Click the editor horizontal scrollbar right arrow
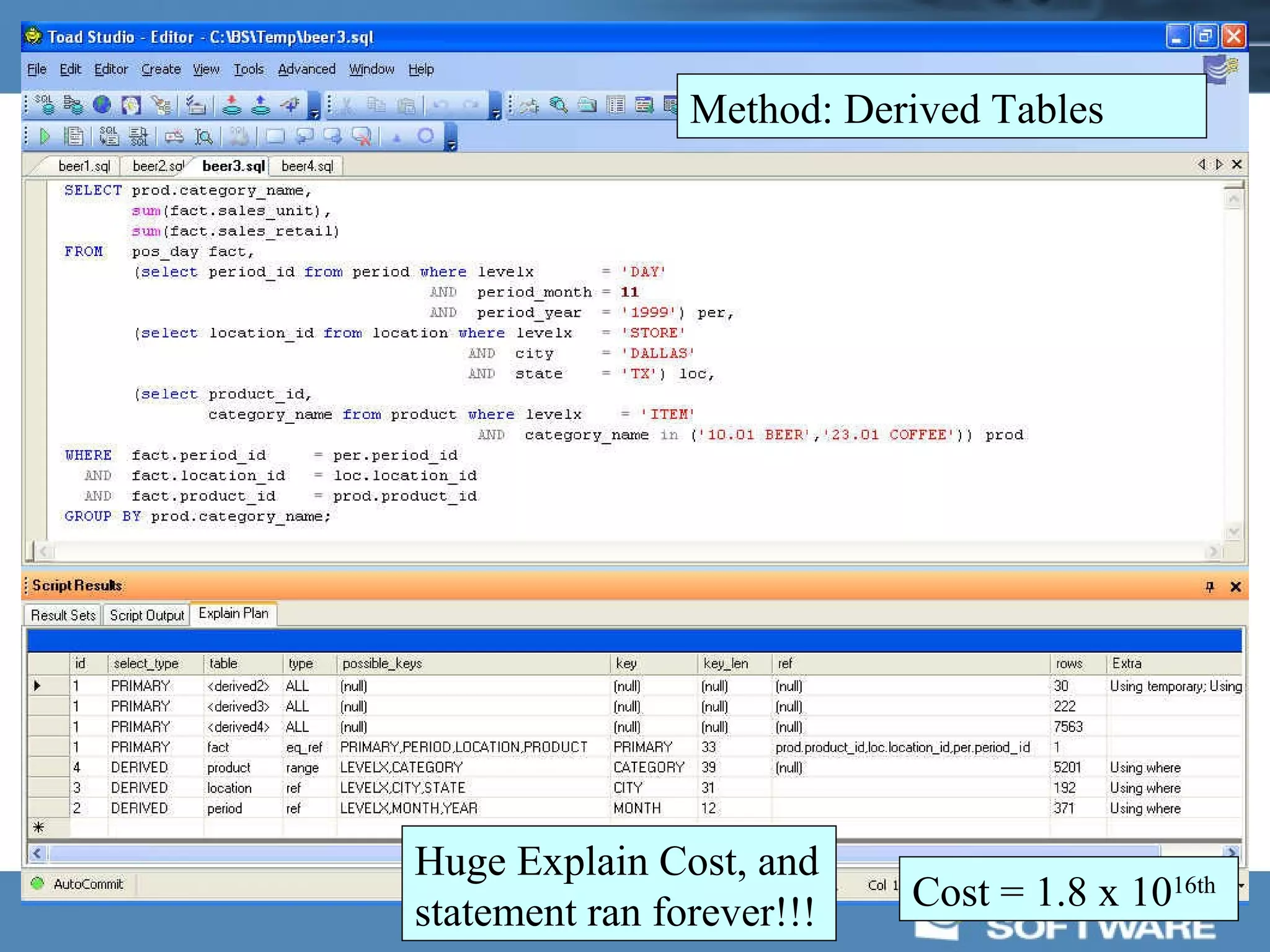Image resolution: width=1270 pixels, height=952 pixels. (x=1212, y=551)
